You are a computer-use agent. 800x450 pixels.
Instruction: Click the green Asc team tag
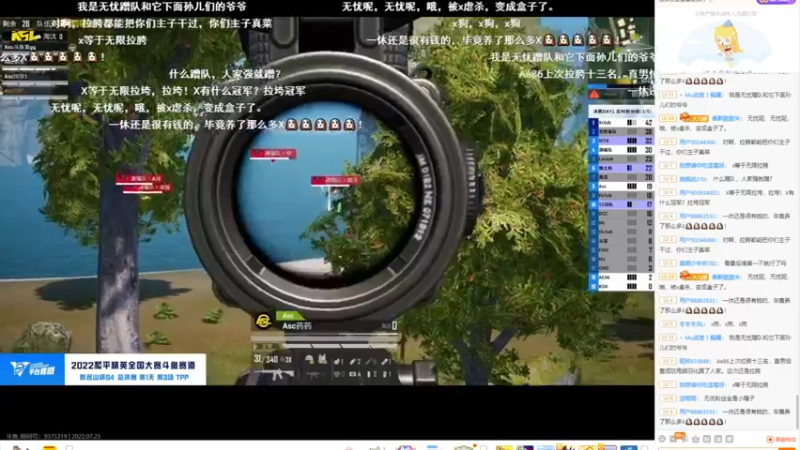click(x=289, y=316)
